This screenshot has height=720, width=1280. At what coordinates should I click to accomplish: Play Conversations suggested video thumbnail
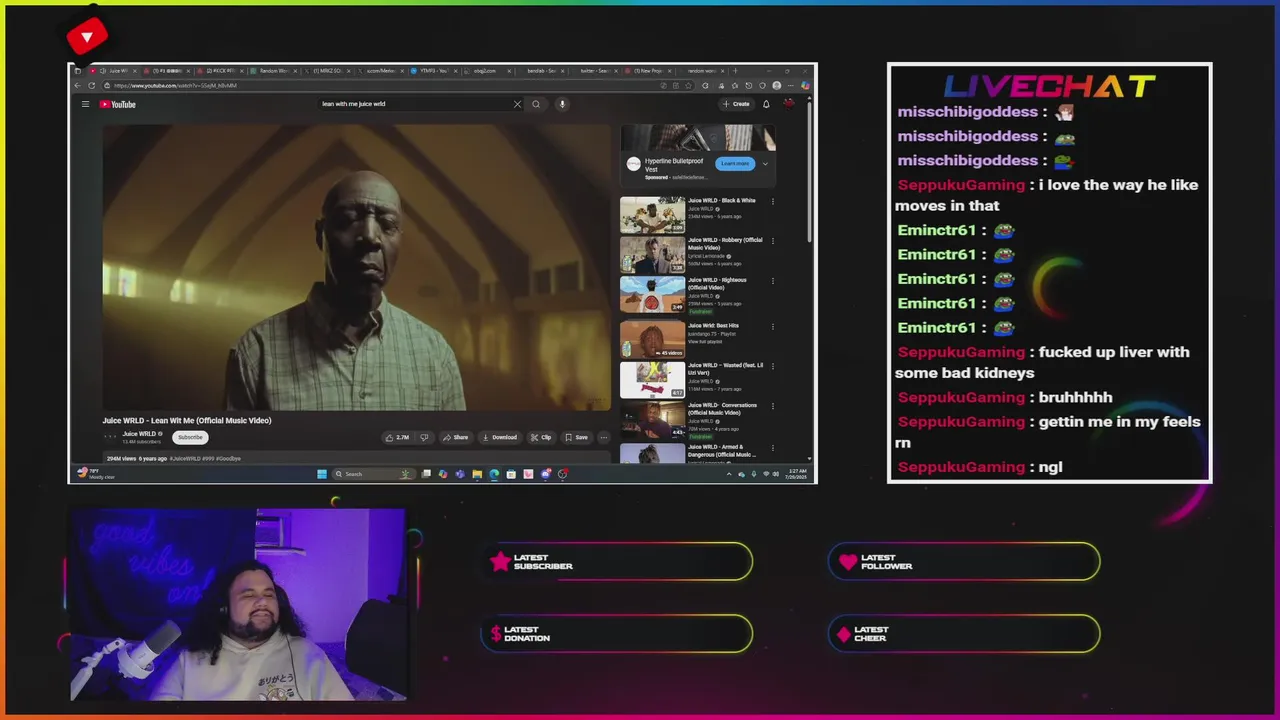pyautogui.click(x=652, y=420)
